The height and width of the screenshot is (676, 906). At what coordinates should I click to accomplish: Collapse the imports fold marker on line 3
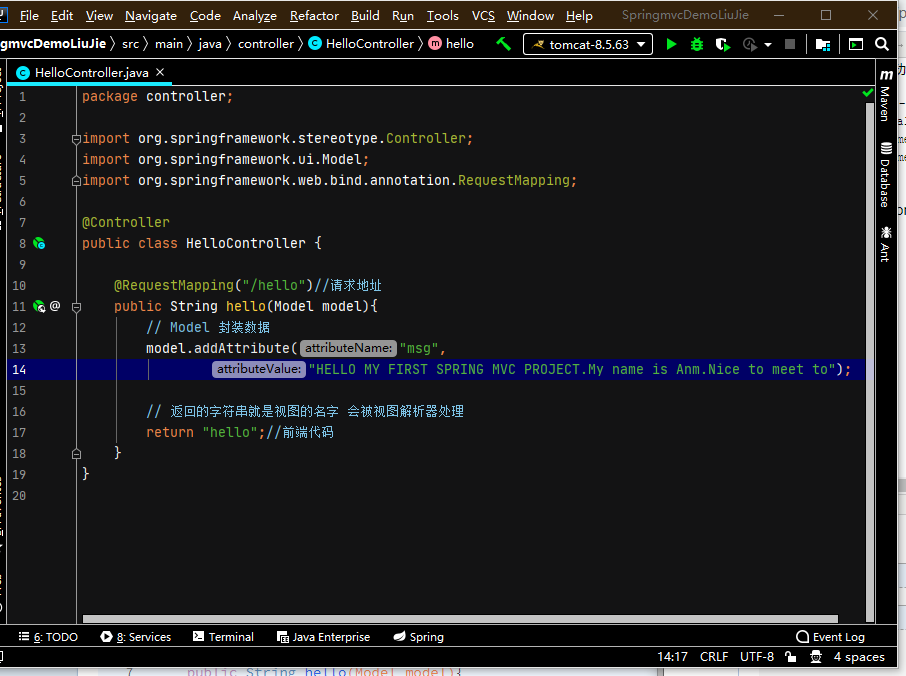(76, 139)
